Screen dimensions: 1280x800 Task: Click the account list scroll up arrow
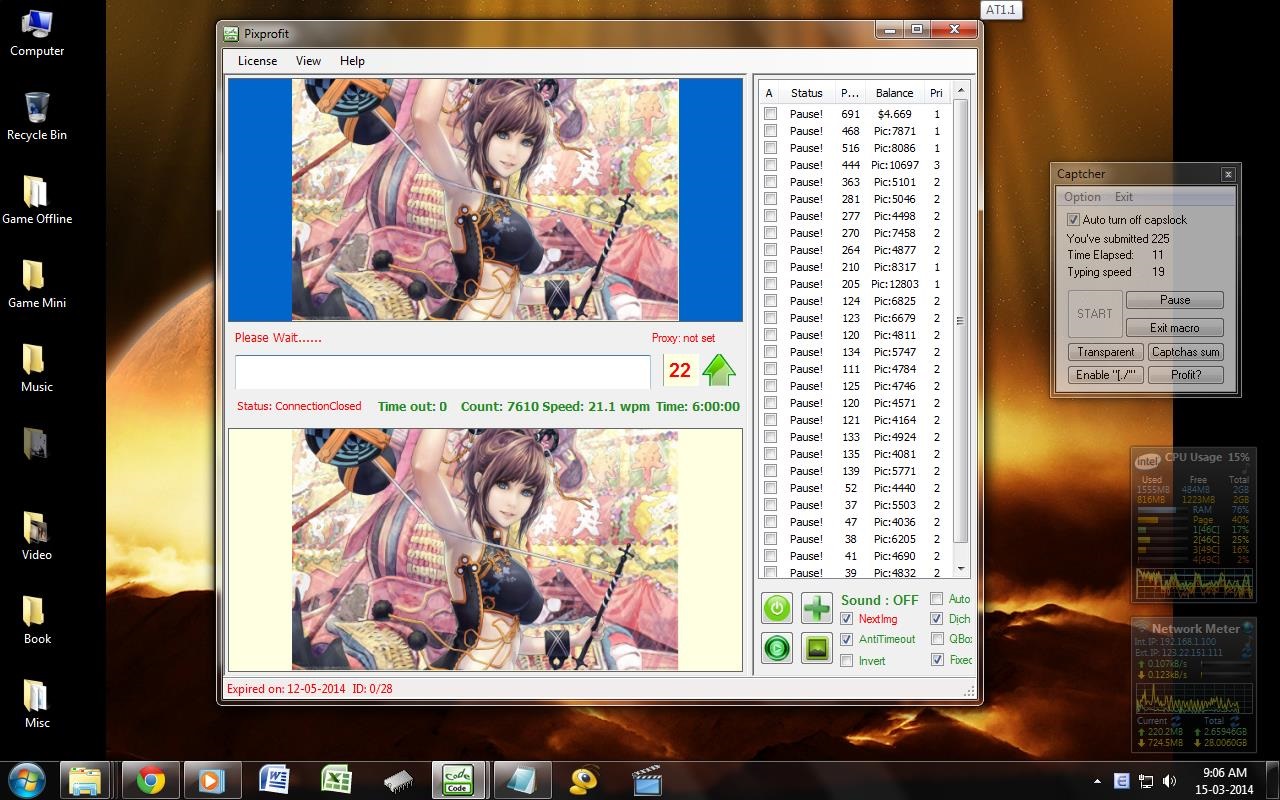[961, 91]
